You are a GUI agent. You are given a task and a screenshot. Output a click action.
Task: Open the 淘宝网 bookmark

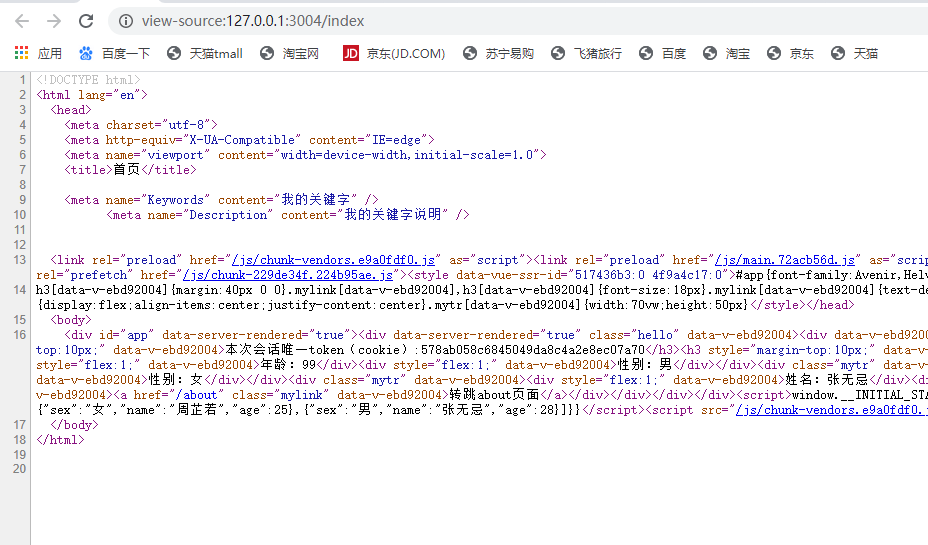289,53
